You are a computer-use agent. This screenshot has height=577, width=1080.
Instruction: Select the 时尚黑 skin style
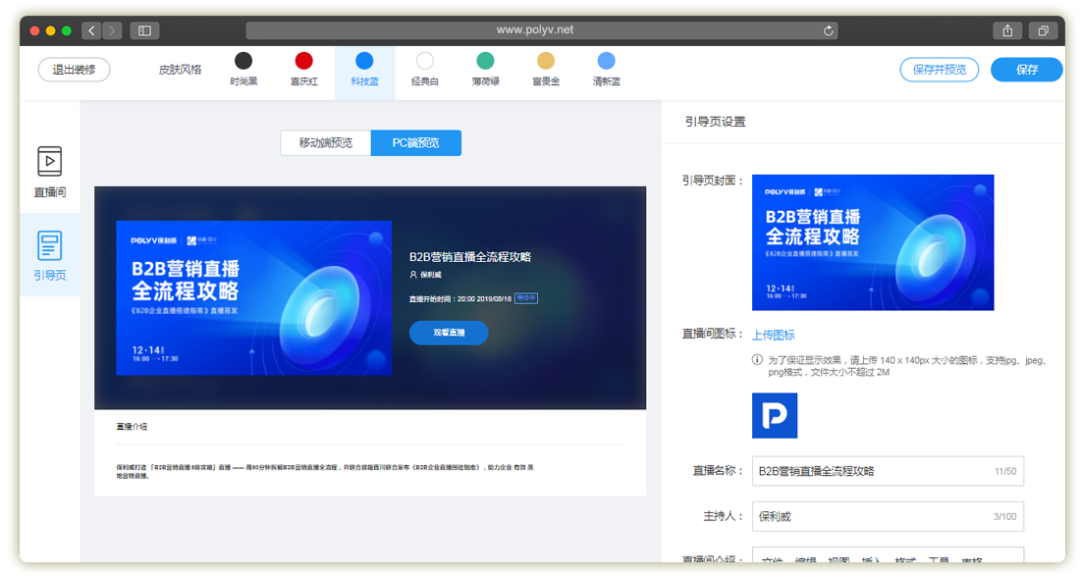(244, 60)
